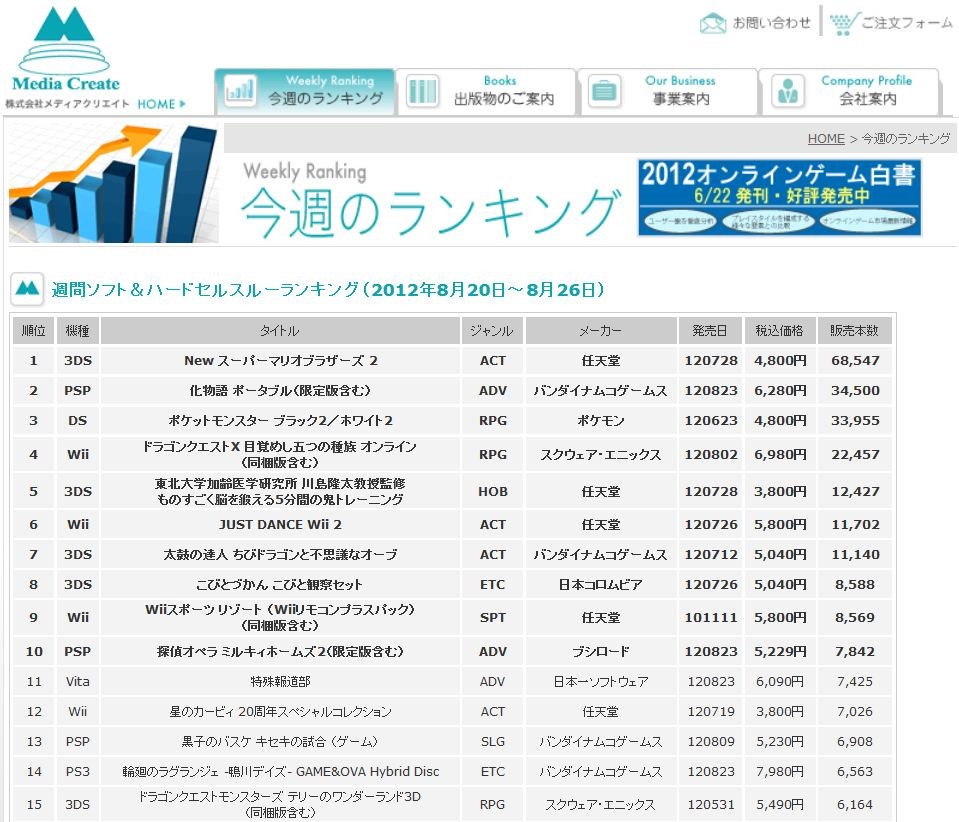Click the 機種 column header
Image resolution: width=959 pixels, height=822 pixels.
[x=78, y=331]
